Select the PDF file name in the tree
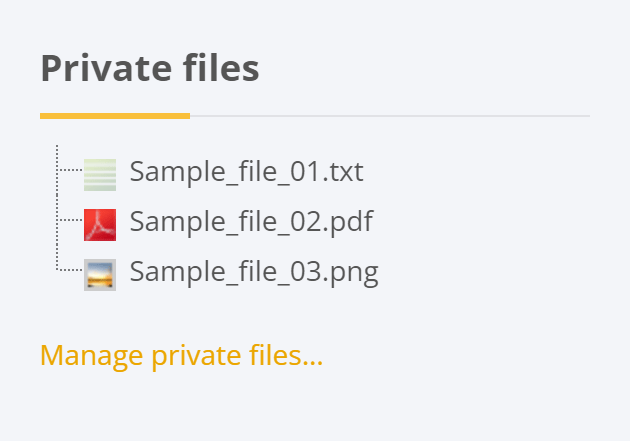 pos(251,221)
